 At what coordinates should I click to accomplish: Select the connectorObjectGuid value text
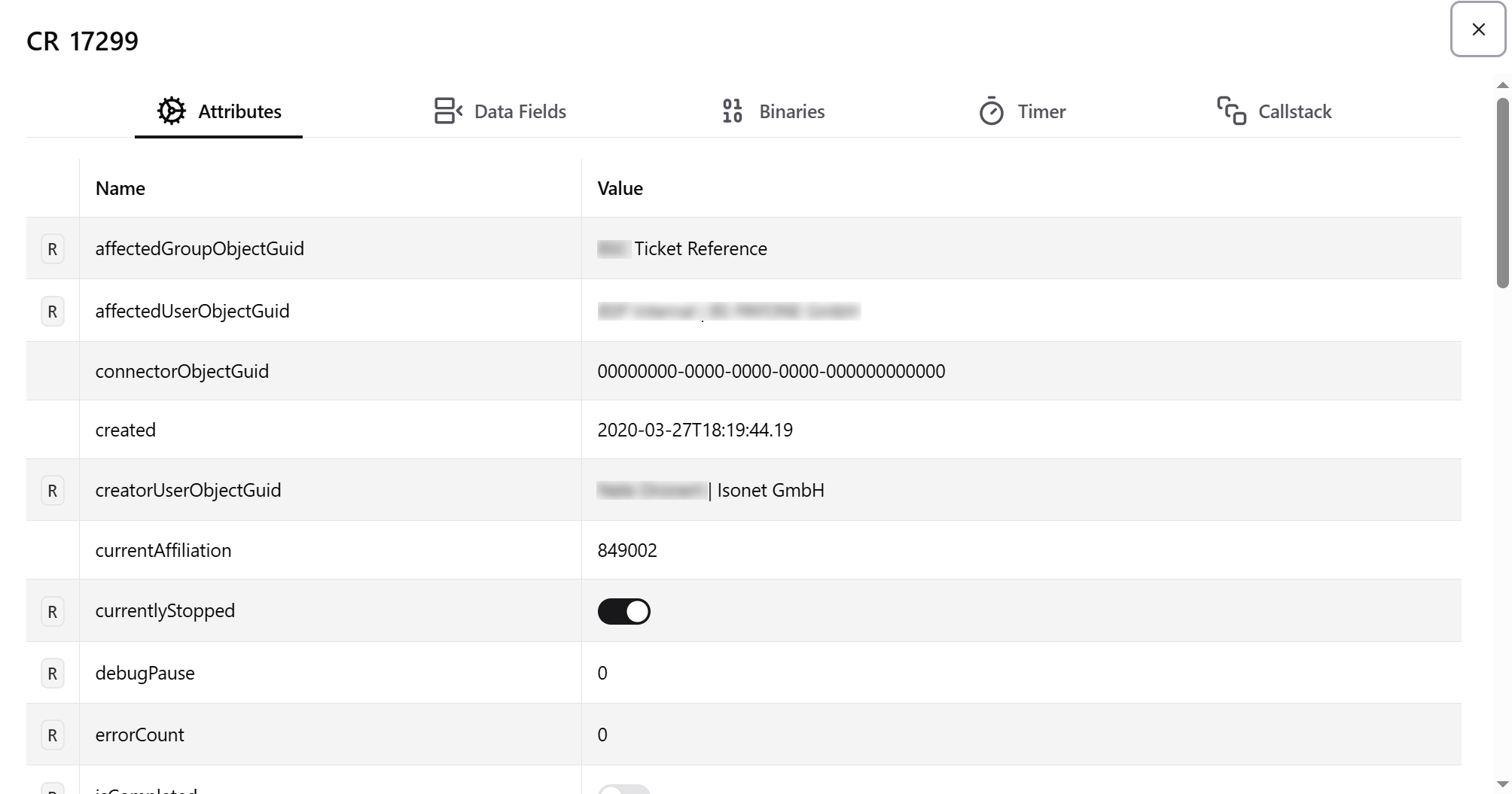[771, 371]
